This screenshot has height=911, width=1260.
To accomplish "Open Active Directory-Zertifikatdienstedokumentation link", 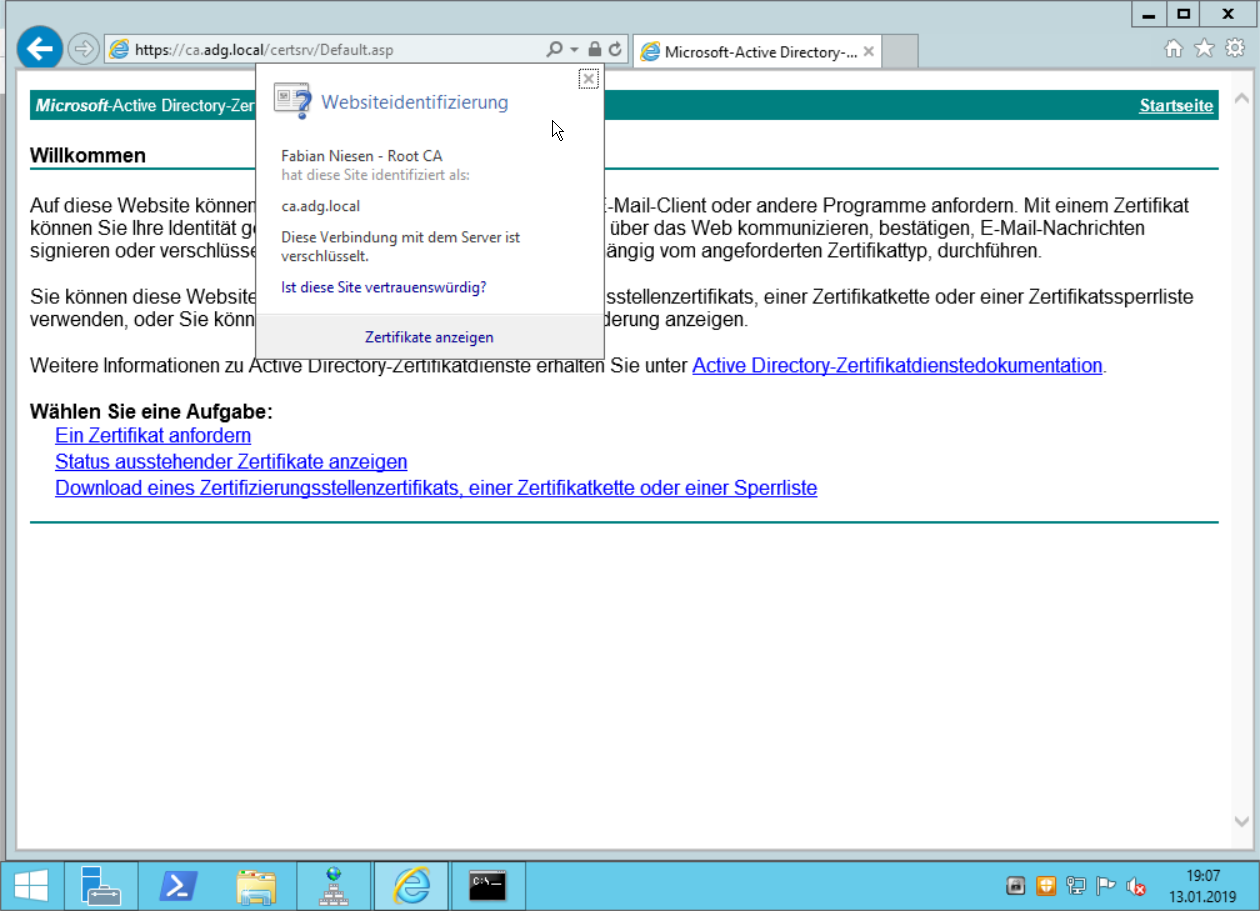I will 897,366.
